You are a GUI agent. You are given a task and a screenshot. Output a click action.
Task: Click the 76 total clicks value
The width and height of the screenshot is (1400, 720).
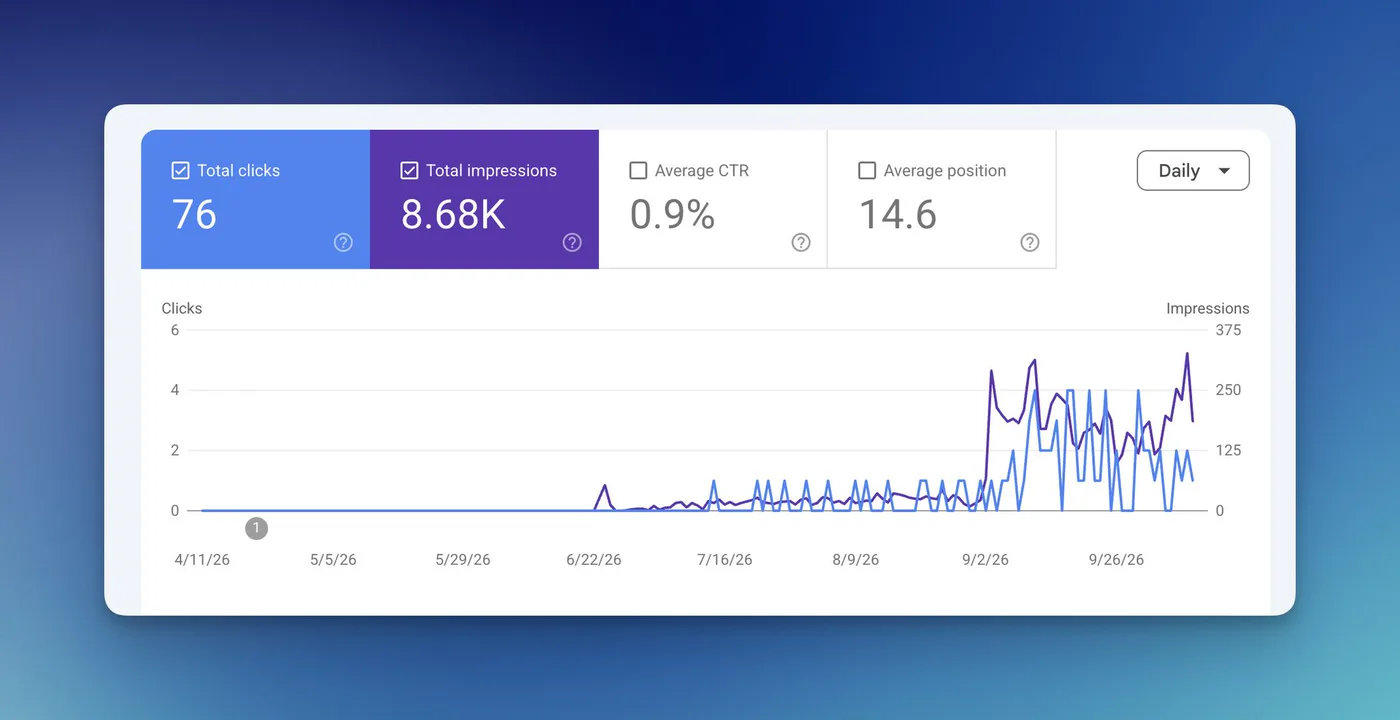(194, 215)
